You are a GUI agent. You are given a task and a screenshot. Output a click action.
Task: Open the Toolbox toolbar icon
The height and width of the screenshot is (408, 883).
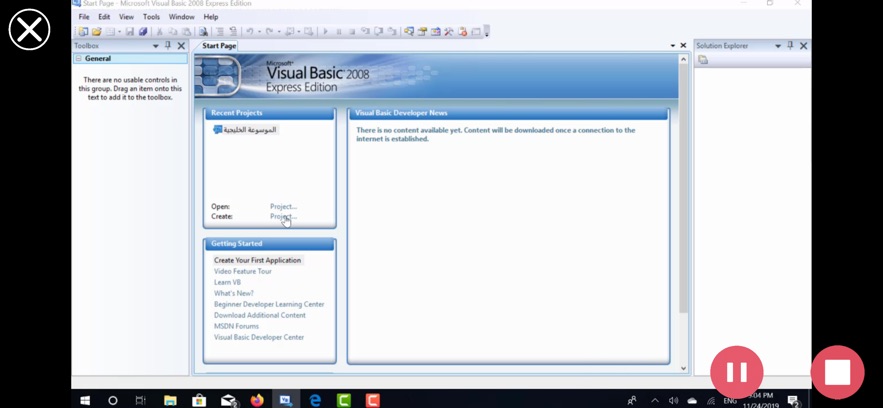448,32
